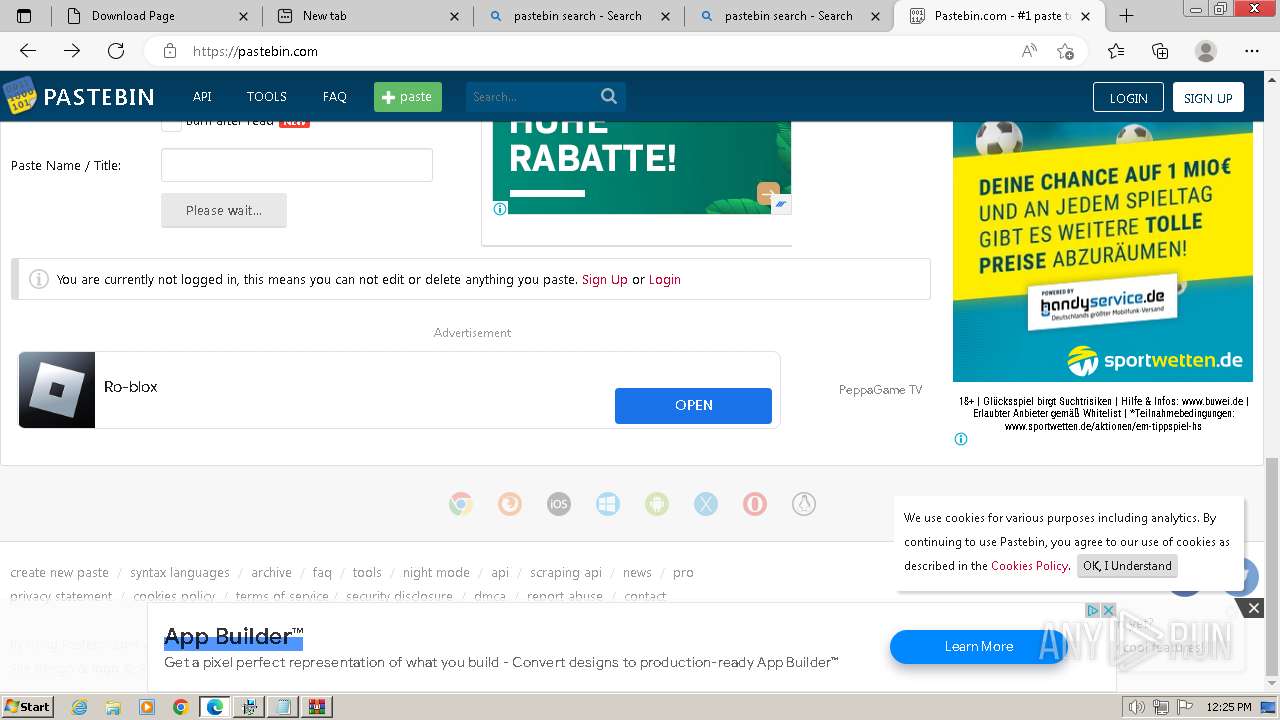
Task: Open the browser profile avatar
Action: (x=1206, y=51)
